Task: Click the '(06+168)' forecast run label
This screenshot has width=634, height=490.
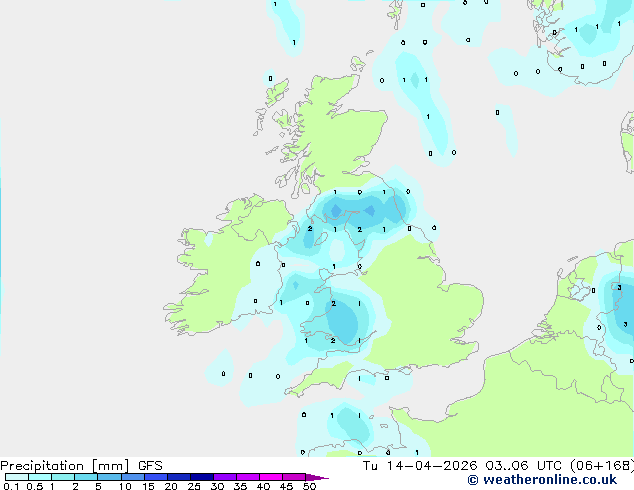Action: [602, 466]
